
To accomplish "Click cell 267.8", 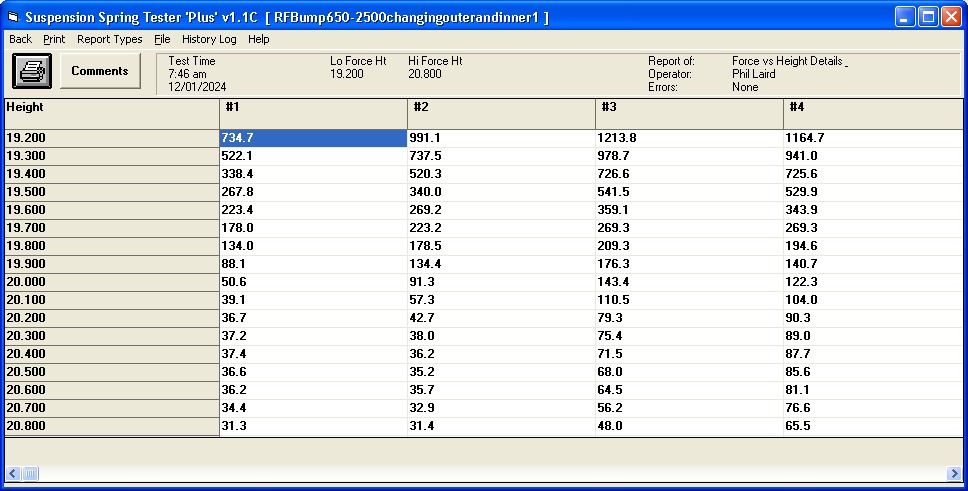I will pos(313,191).
